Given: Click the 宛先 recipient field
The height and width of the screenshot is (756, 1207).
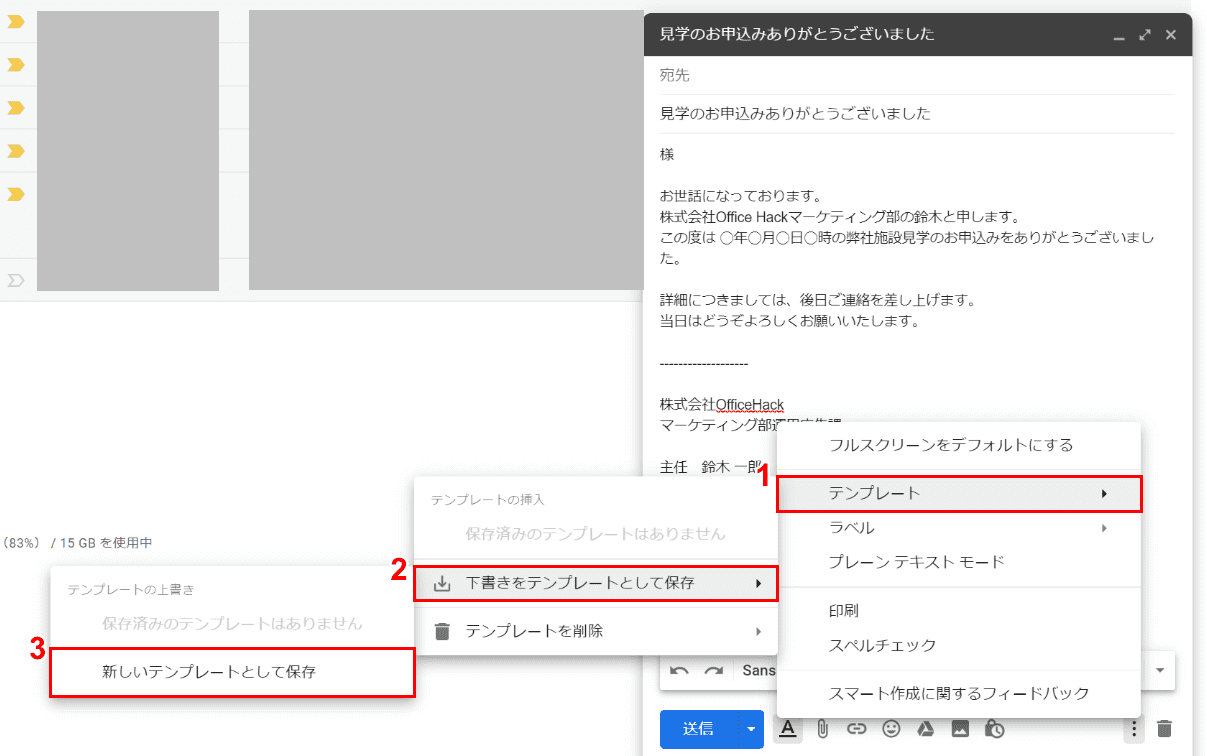Looking at the screenshot, I should click(917, 75).
